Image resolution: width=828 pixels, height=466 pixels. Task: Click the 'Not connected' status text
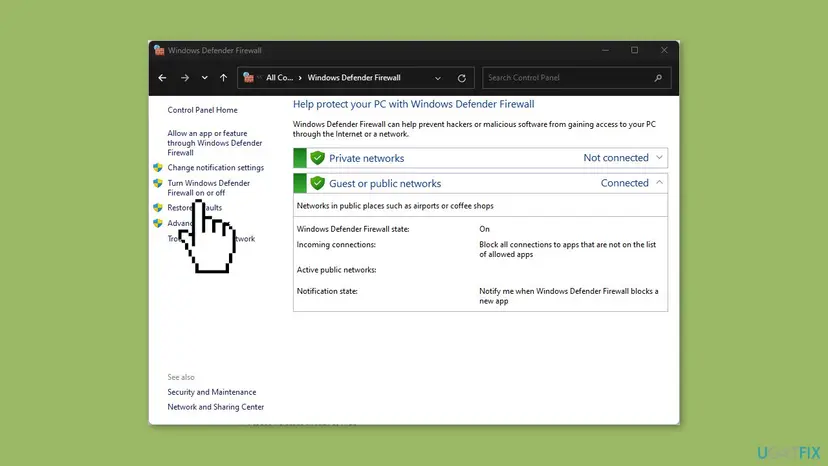click(616, 157)
